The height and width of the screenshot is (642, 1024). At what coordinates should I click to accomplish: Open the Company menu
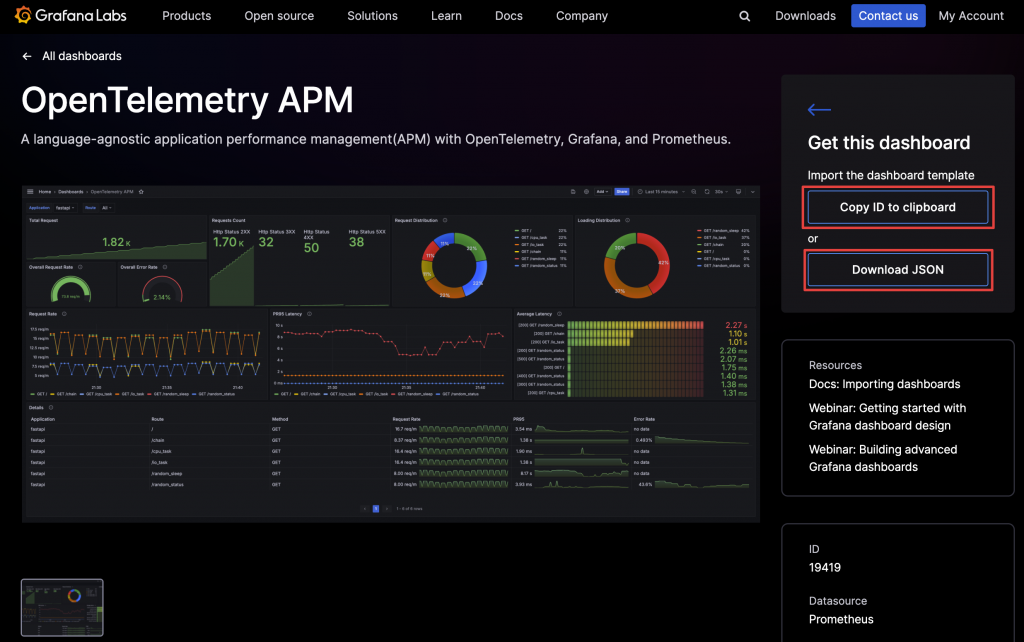pos(582,16)
